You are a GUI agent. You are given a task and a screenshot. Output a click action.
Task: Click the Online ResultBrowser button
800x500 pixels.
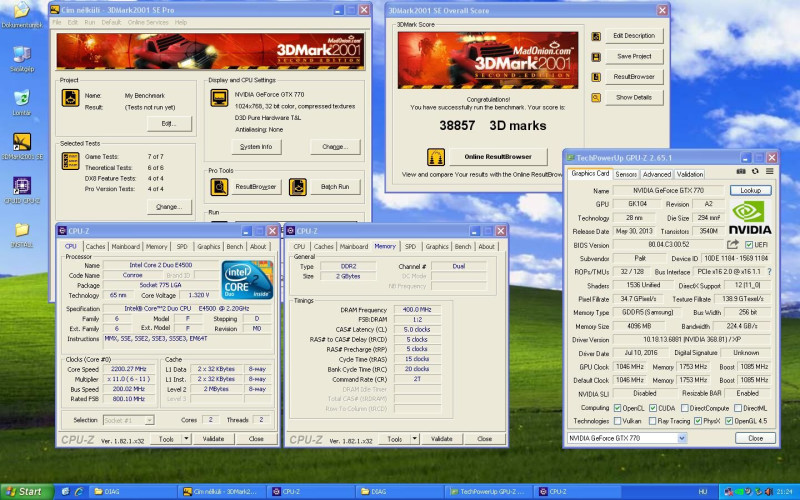coord(498,157)
